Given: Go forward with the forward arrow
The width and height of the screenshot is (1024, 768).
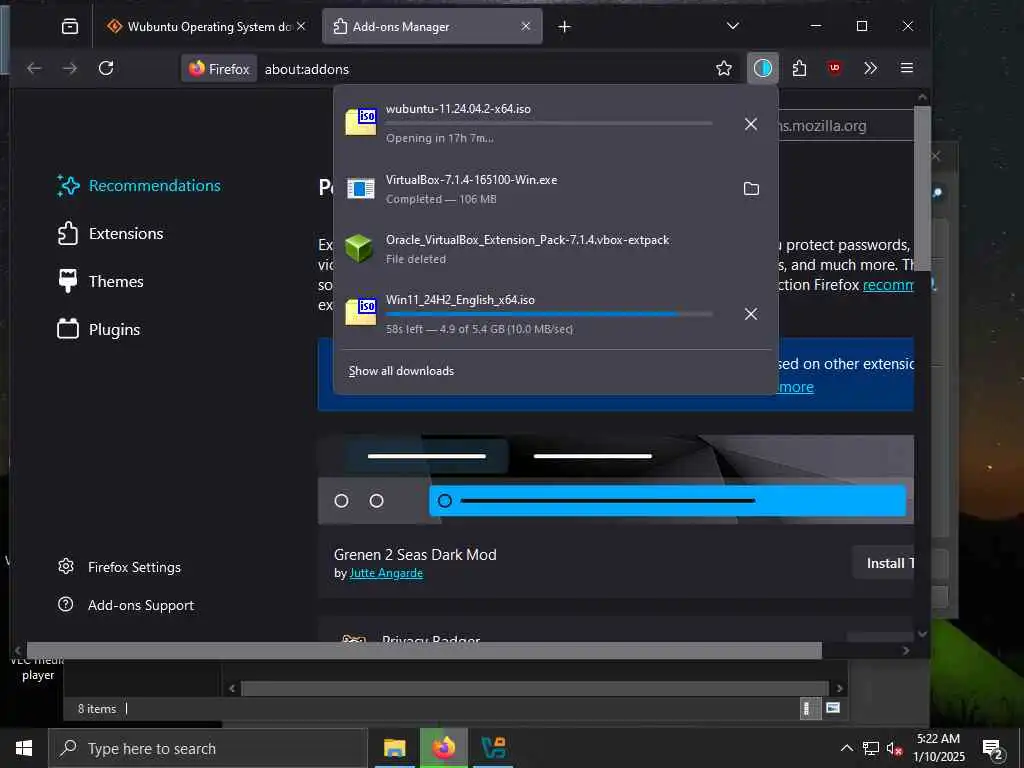Looking at the screenshot, I should click(70, 68).
